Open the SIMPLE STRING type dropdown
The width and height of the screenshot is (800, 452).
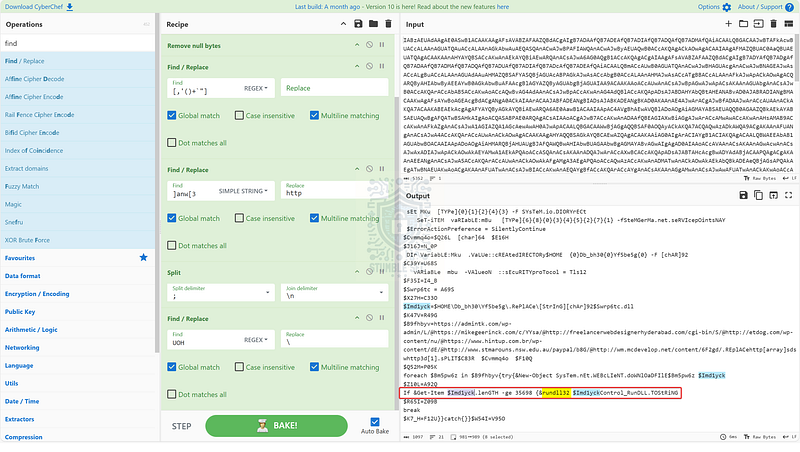tap(243, 191)
